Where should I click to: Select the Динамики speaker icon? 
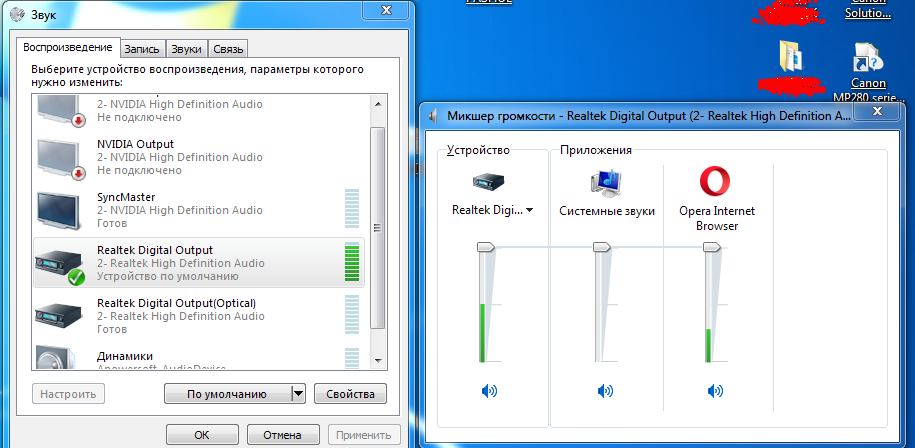[x=56, y=358]
